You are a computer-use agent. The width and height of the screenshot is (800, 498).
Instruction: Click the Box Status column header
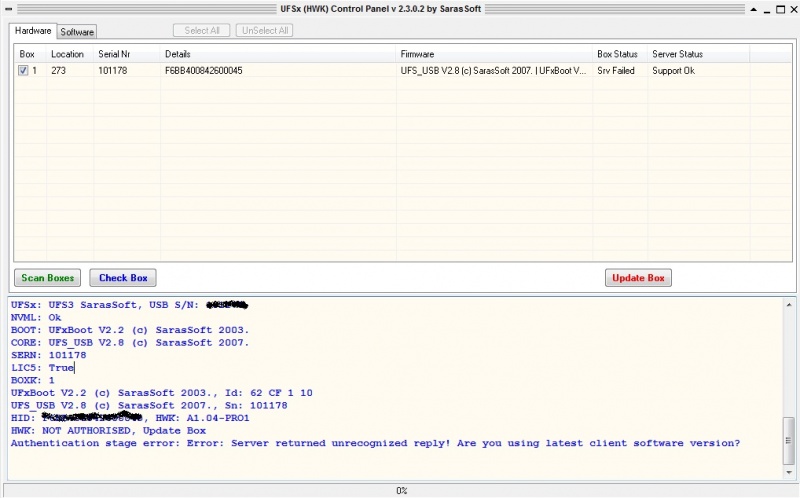click(x=620, y=54)
